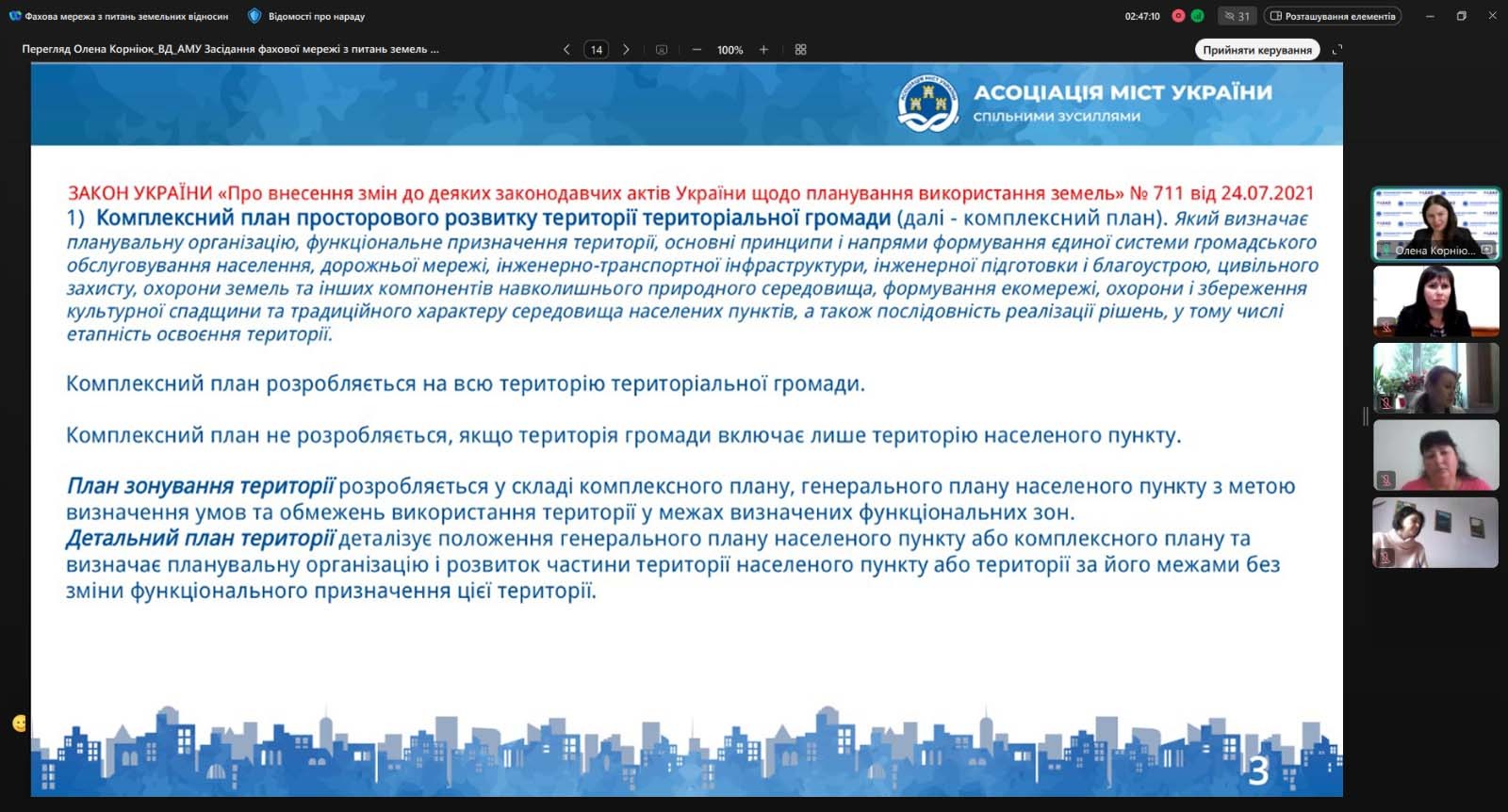Click muted mic icon on bottom participant tile
This screenshot has width=1508, height=812.
click(1385, 557)
